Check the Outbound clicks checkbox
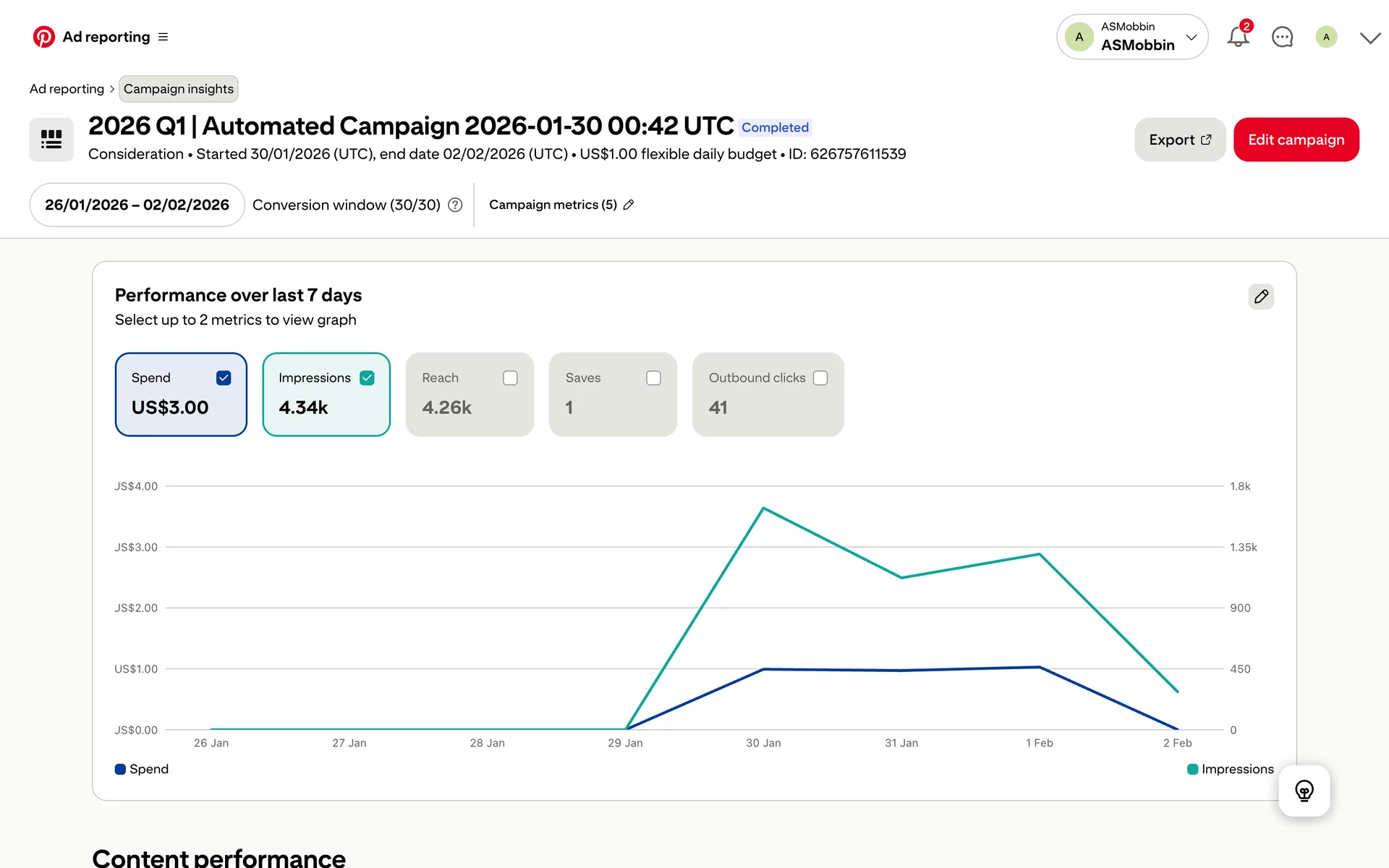Image resolution: width=1389 pixels, height=868 pixels. 820,378
